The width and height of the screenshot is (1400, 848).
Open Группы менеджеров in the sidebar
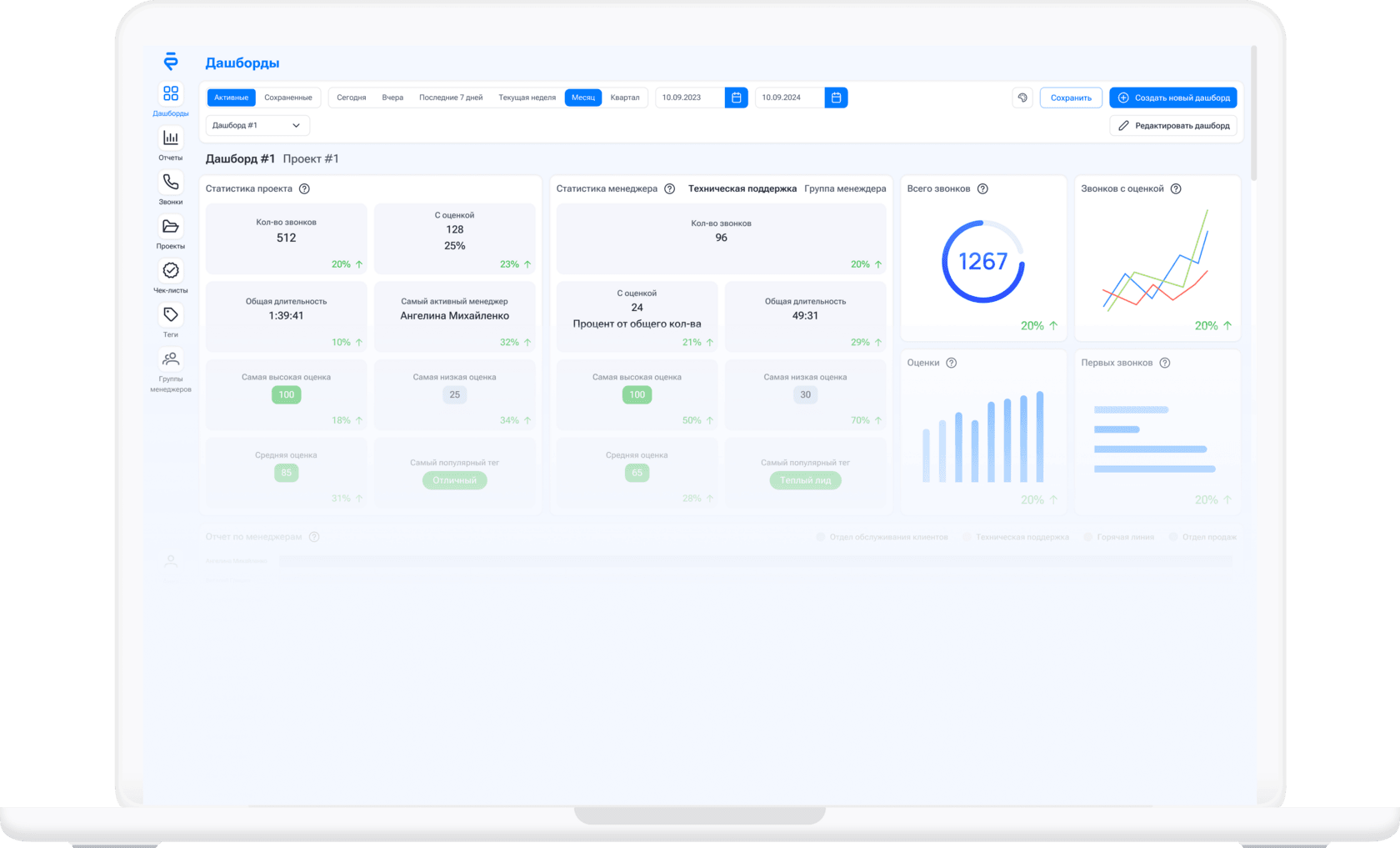point(171,370)
